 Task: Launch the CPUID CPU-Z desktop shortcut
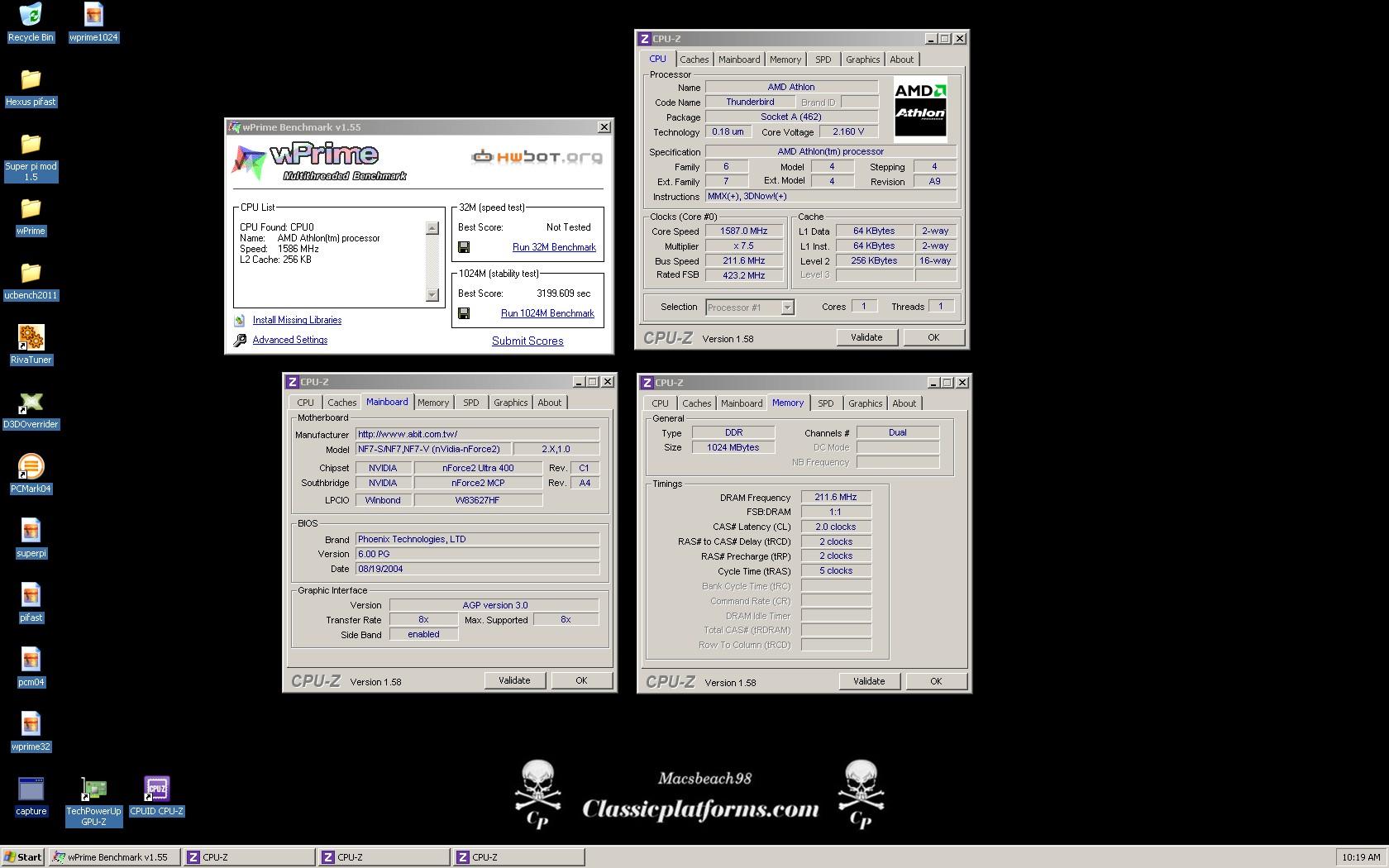point(156,789)
